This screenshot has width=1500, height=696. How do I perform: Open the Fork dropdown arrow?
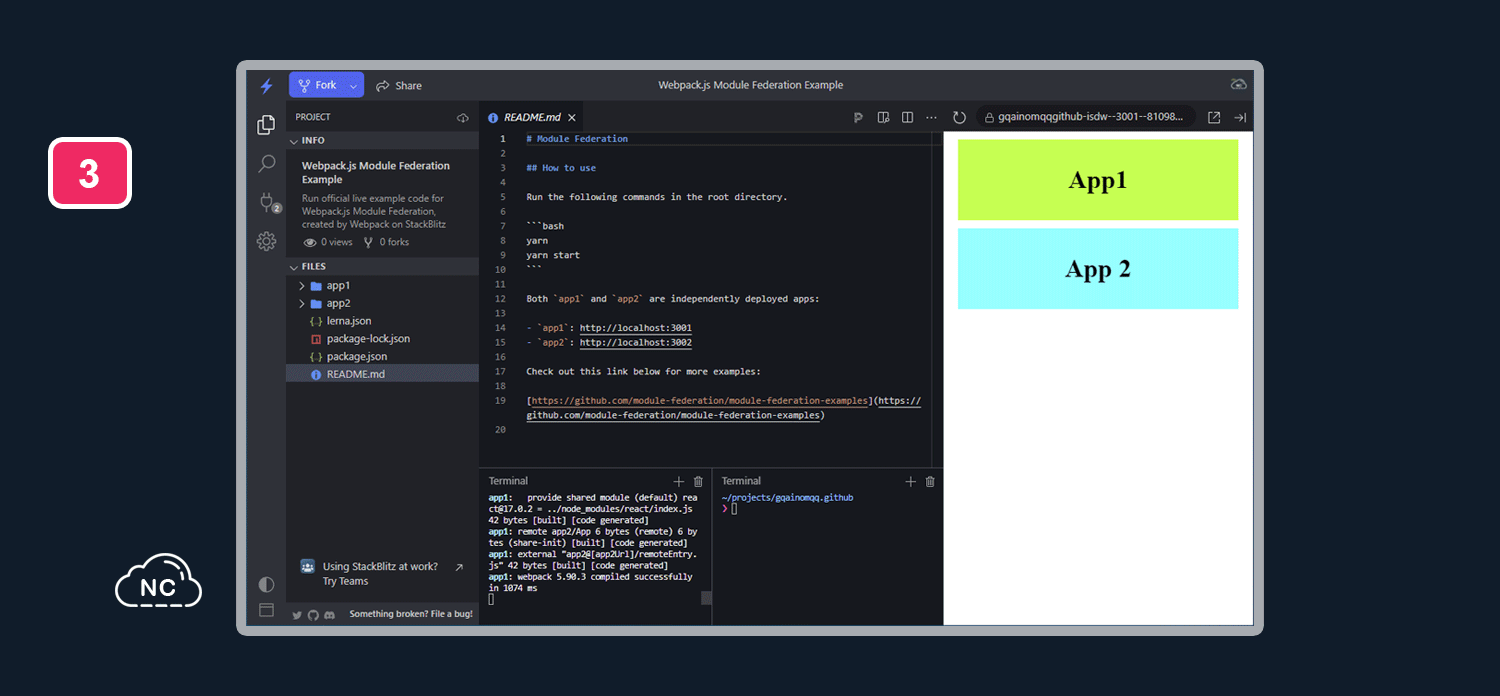[x=353, y=86]
